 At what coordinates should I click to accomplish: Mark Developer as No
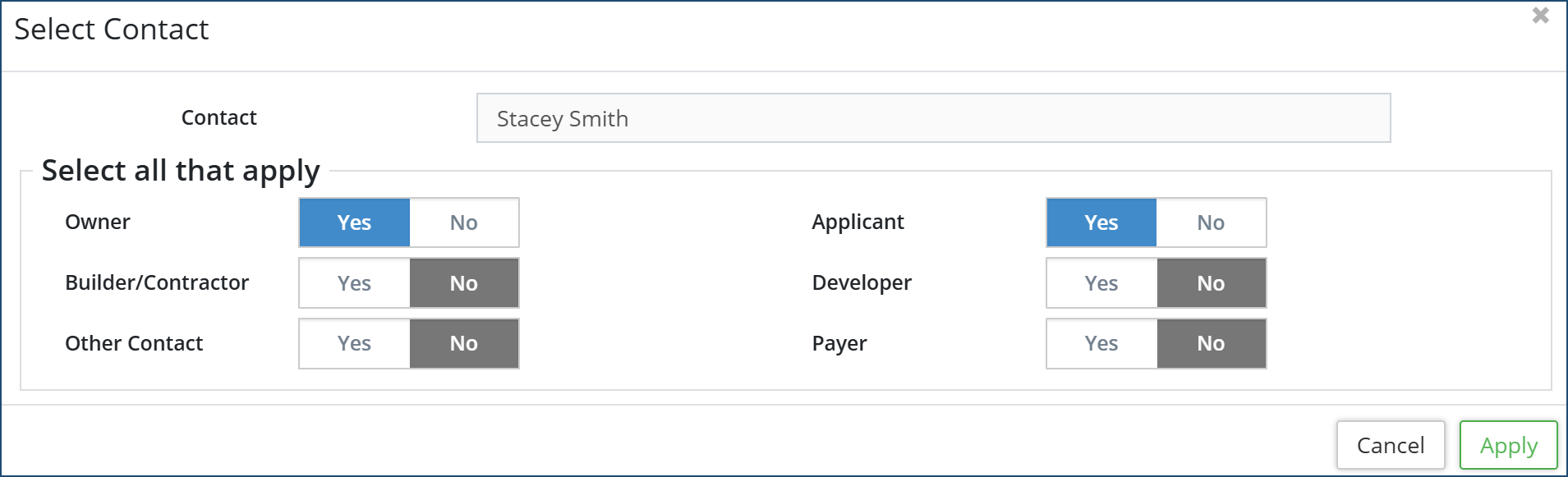pos(1211,283)
